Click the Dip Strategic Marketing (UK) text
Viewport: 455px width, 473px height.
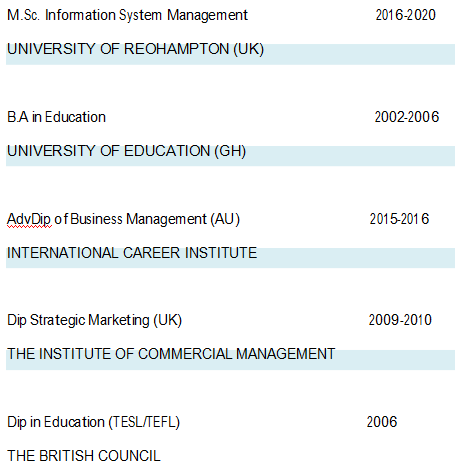95,321
